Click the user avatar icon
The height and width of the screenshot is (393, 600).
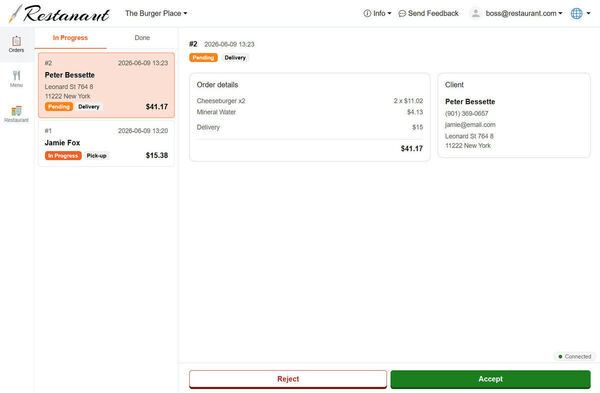[x=476, y=13]
